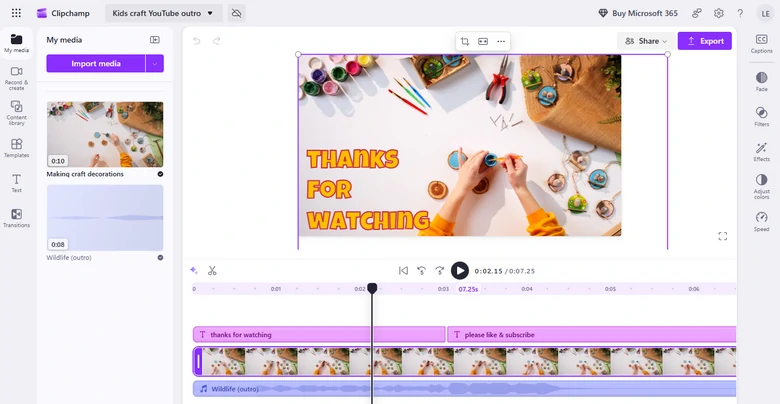
Task: Click Buy Microsoft 365 button
Action: (x=638, y=13)
